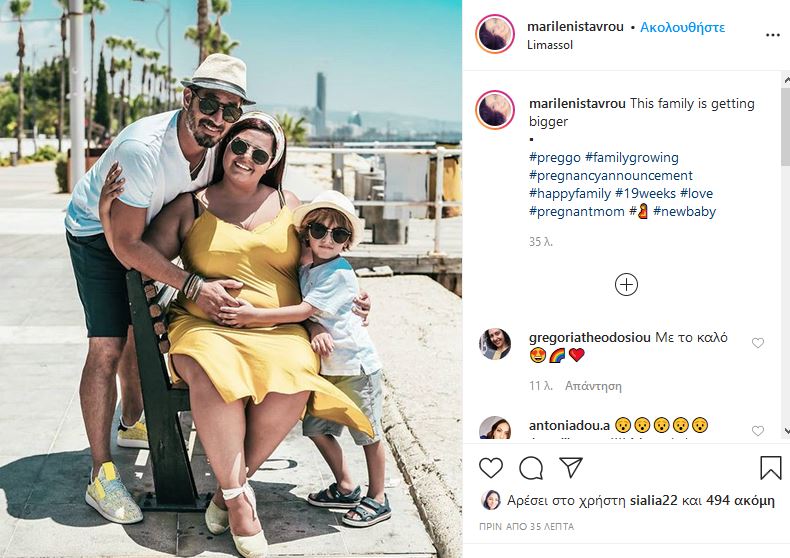
Task: Open the #pregnancyannouncement hashtag
Action: pos(611,176)
